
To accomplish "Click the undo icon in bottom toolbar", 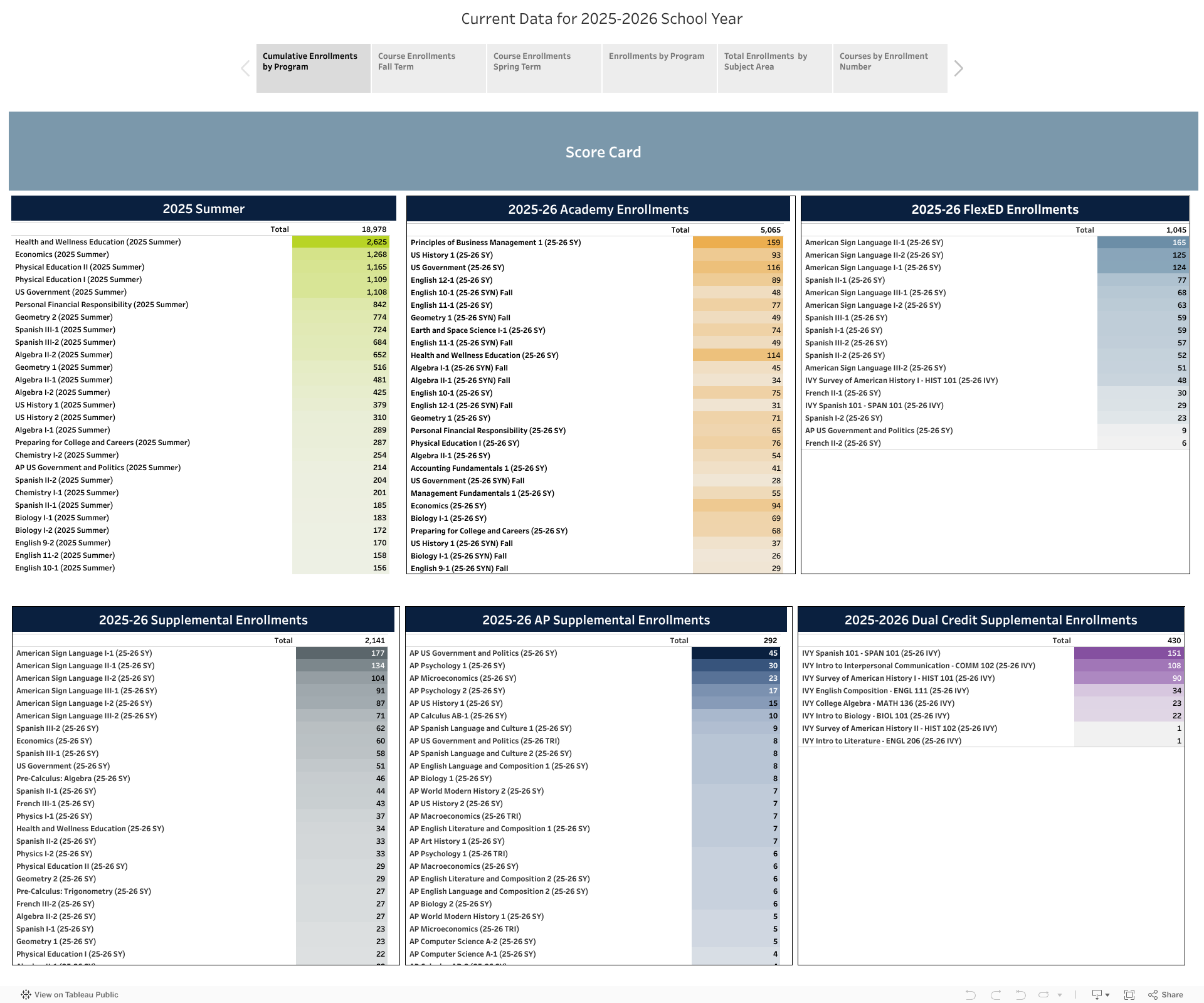I will (x=971, y=995).
